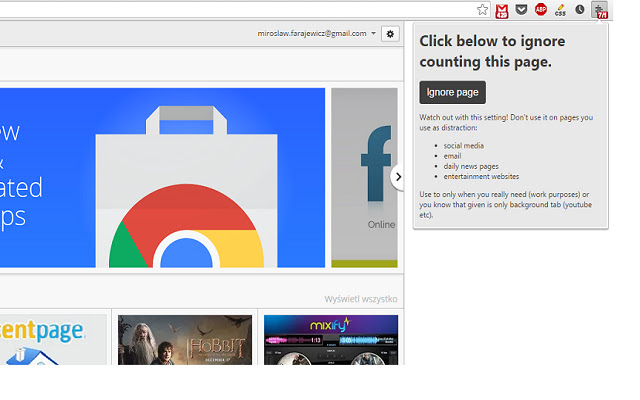Open the Pocket extension icon
Viewport: 640px width, 400px height.
521,9
